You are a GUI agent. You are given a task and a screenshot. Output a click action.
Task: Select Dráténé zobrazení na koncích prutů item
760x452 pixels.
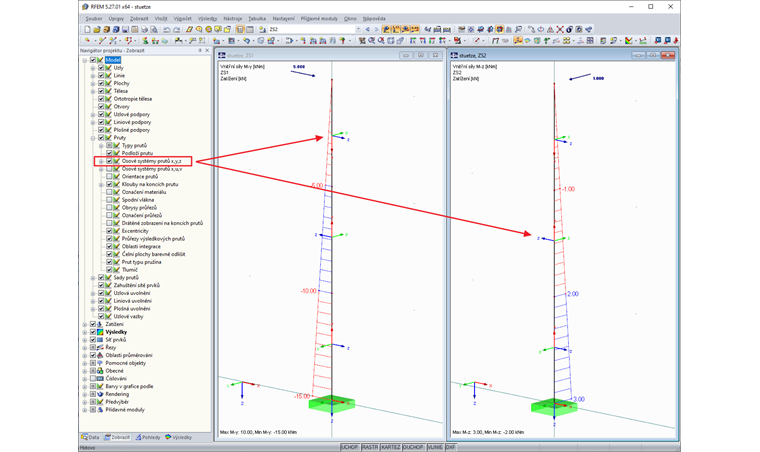pos(162,223)
